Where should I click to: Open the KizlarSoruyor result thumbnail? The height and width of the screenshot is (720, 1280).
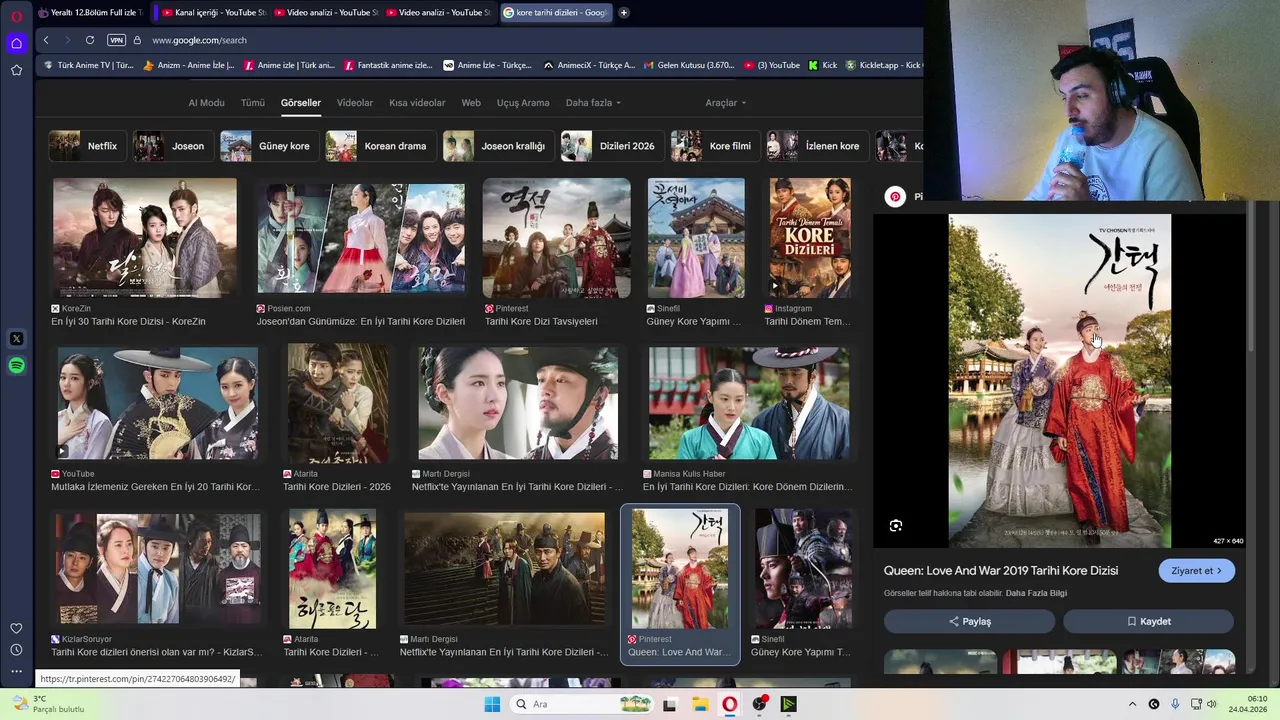[x=158, y=569]
